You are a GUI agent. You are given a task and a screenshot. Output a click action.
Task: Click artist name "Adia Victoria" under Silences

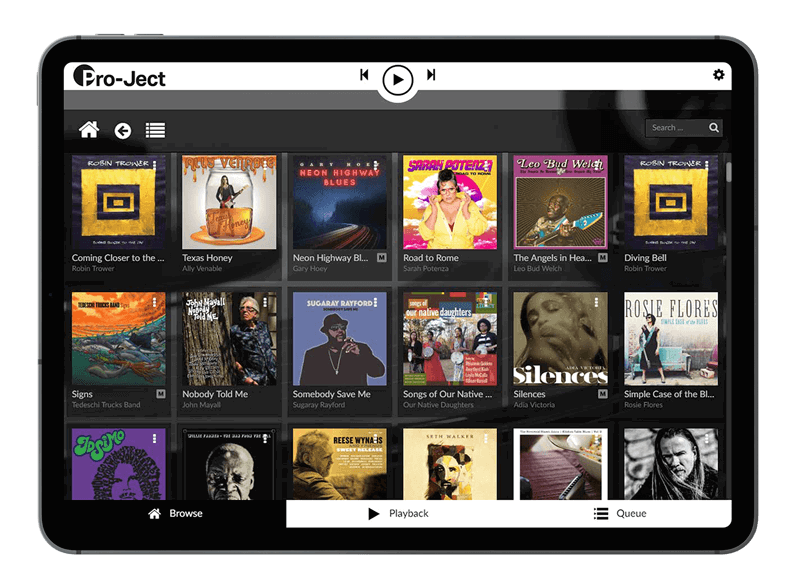tap(534, 404)
